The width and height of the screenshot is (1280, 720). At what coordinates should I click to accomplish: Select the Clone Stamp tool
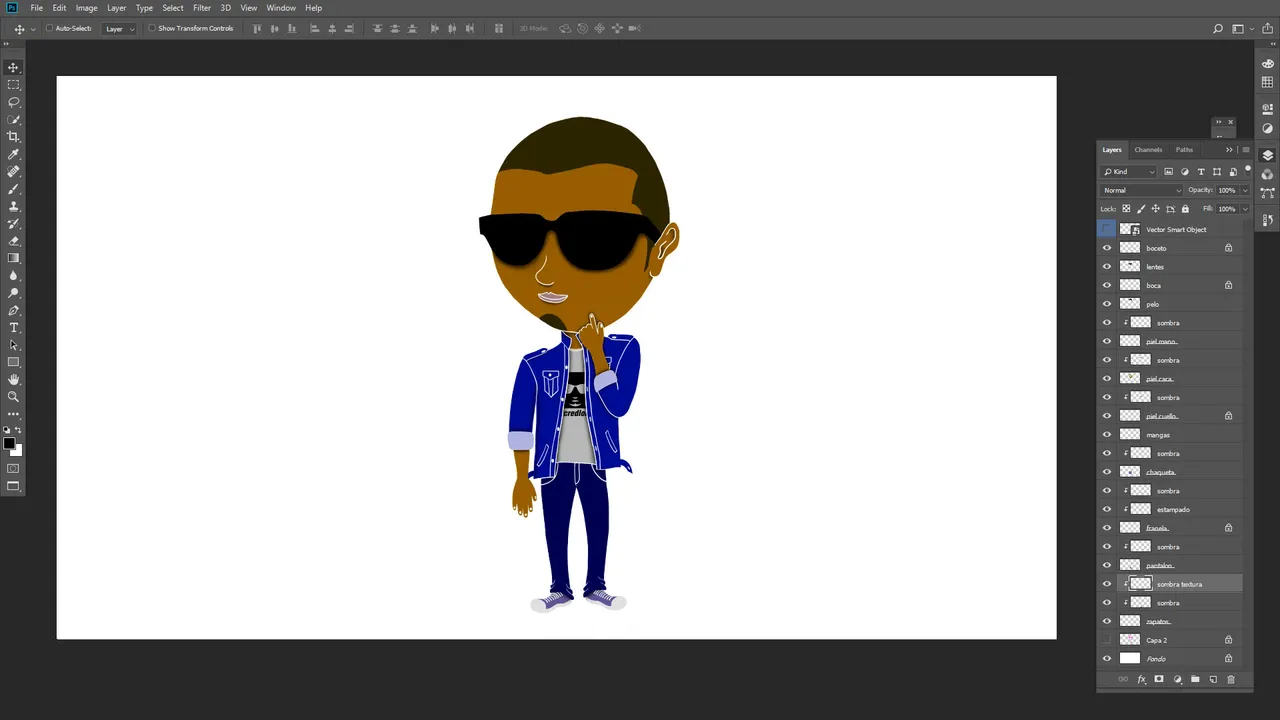point(13,206)
